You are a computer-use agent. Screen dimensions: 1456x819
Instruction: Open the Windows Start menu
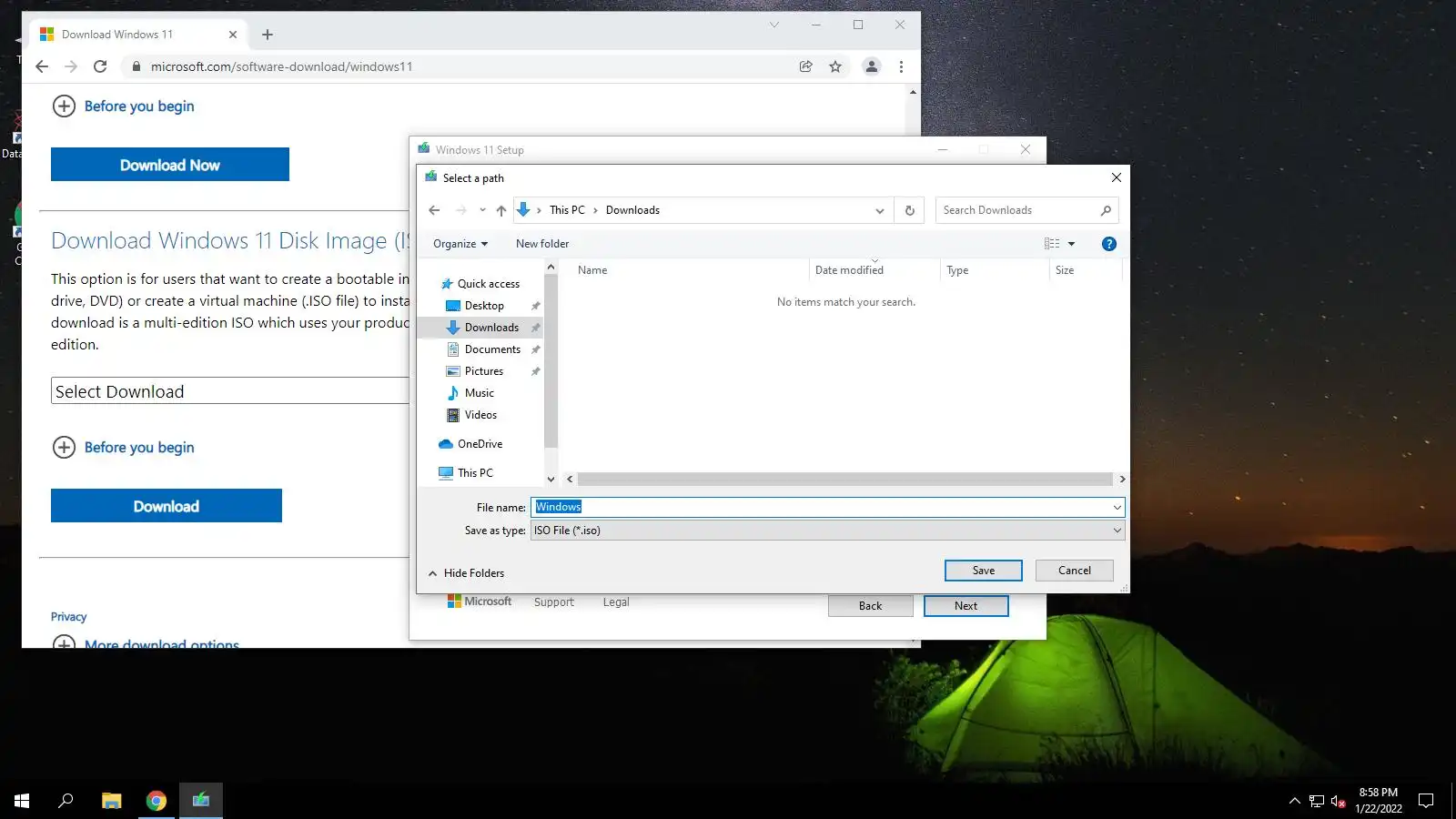(22, 801)
